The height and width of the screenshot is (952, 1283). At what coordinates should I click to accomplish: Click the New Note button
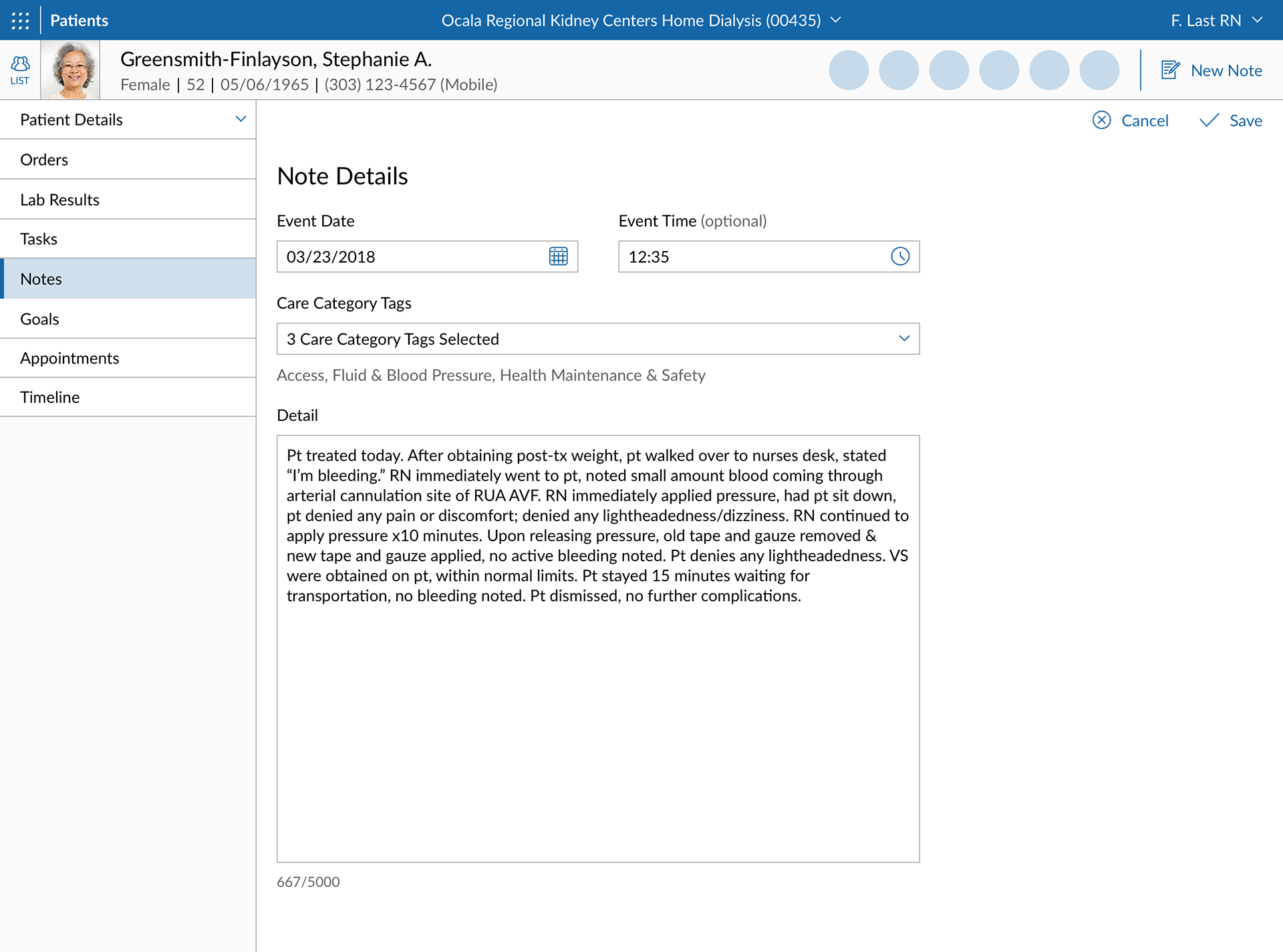(1211, 70)
